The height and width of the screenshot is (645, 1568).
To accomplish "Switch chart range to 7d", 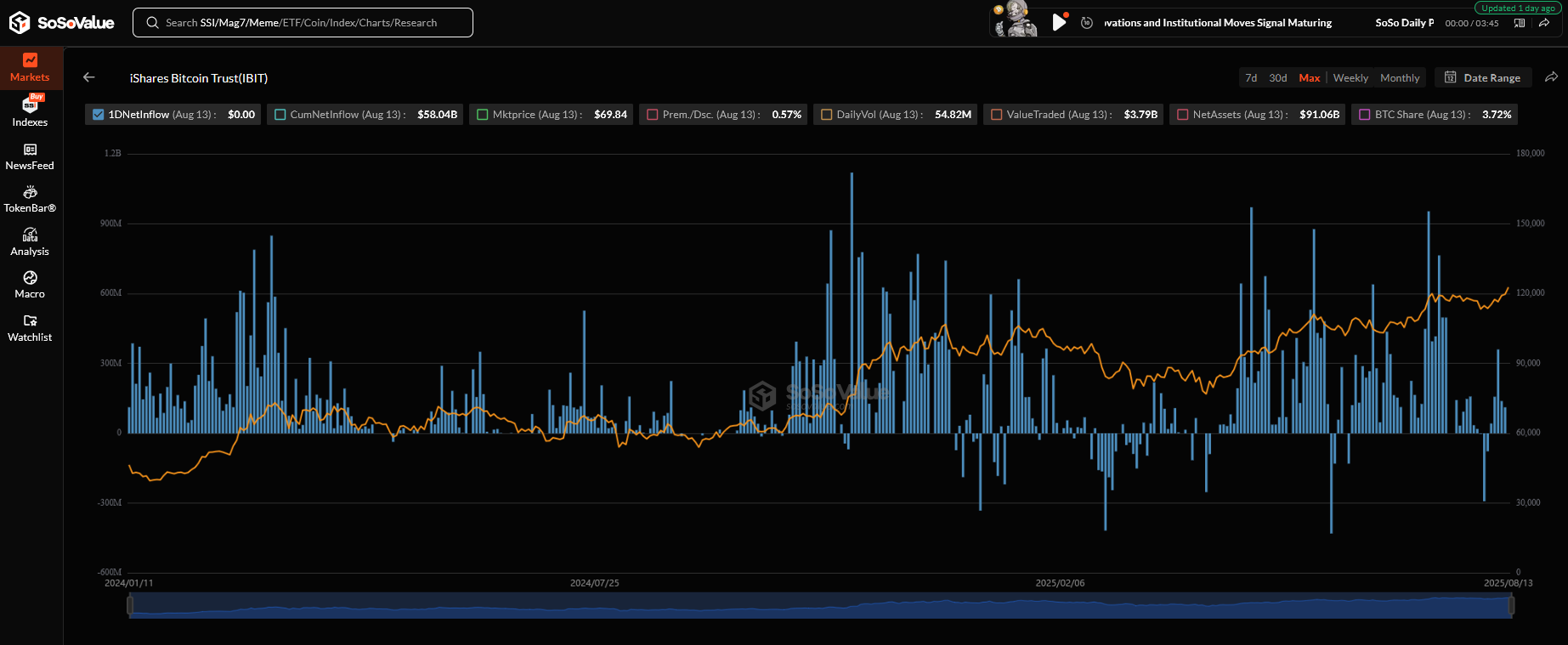I will tap(1251, 77).
